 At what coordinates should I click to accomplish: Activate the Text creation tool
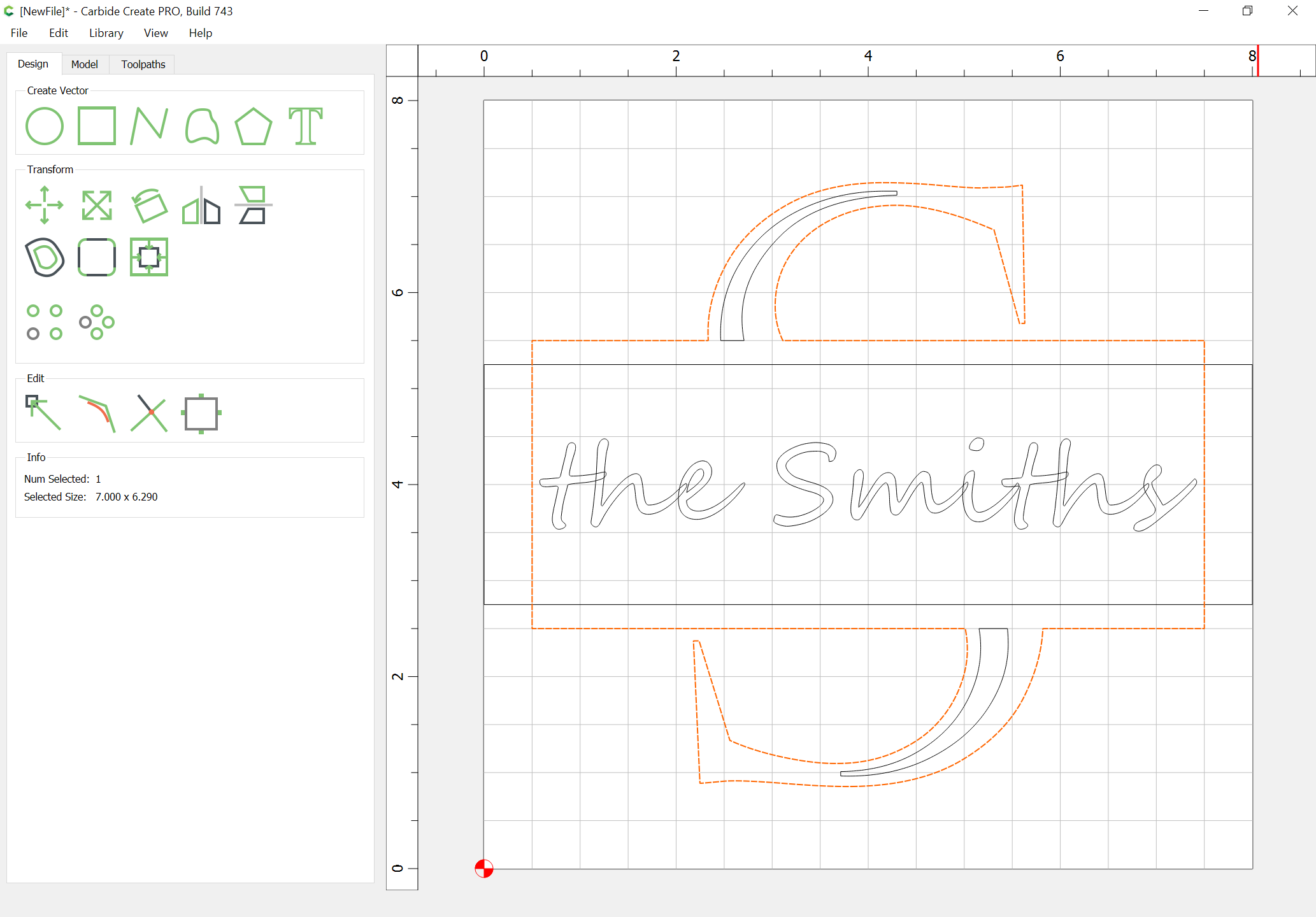[x=306, y=126]
